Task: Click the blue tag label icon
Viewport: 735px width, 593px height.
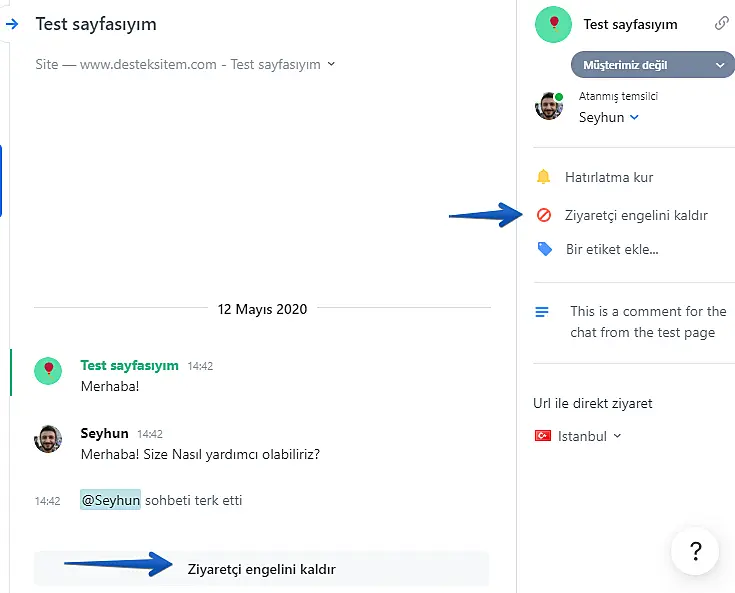Action: pos(545,249)
